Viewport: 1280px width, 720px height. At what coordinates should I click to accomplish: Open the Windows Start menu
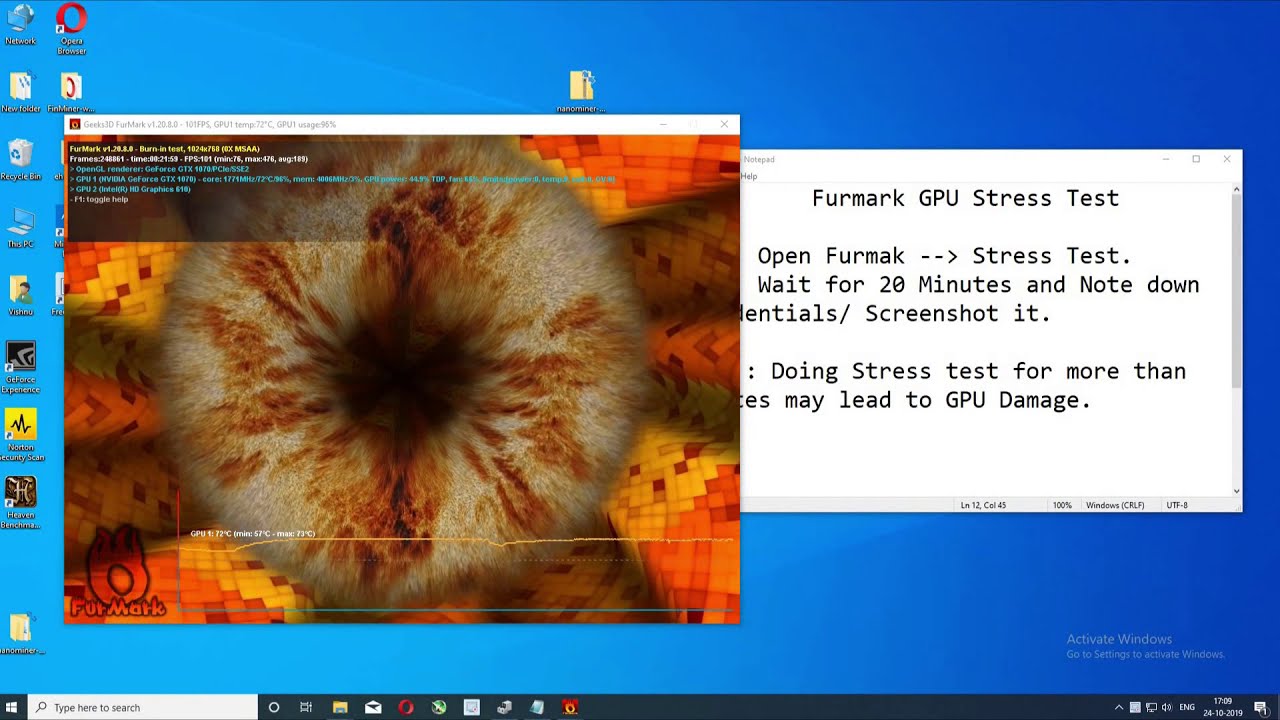pos(12,707)
